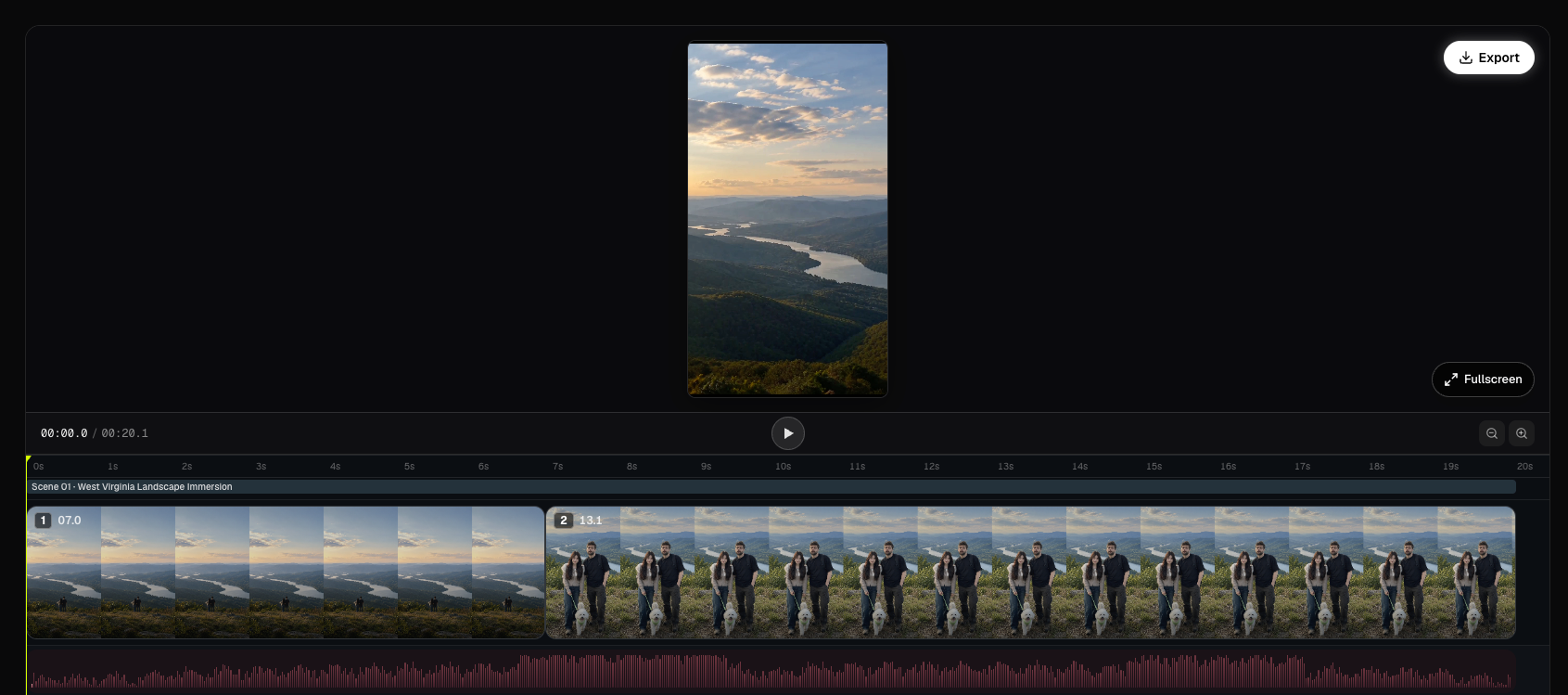Click the 07.0 duration label on clip 1
Screen dimensions: 1568x695
coord(70,521)
